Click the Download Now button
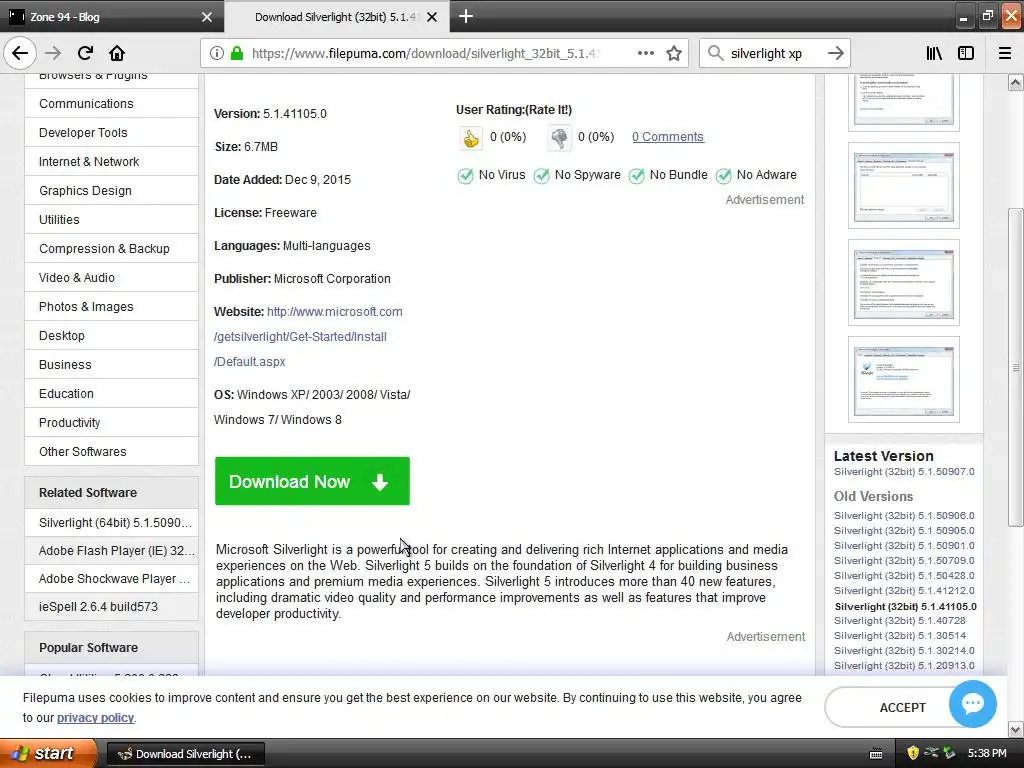This screenshot has width=1024, height=768. 312,481
